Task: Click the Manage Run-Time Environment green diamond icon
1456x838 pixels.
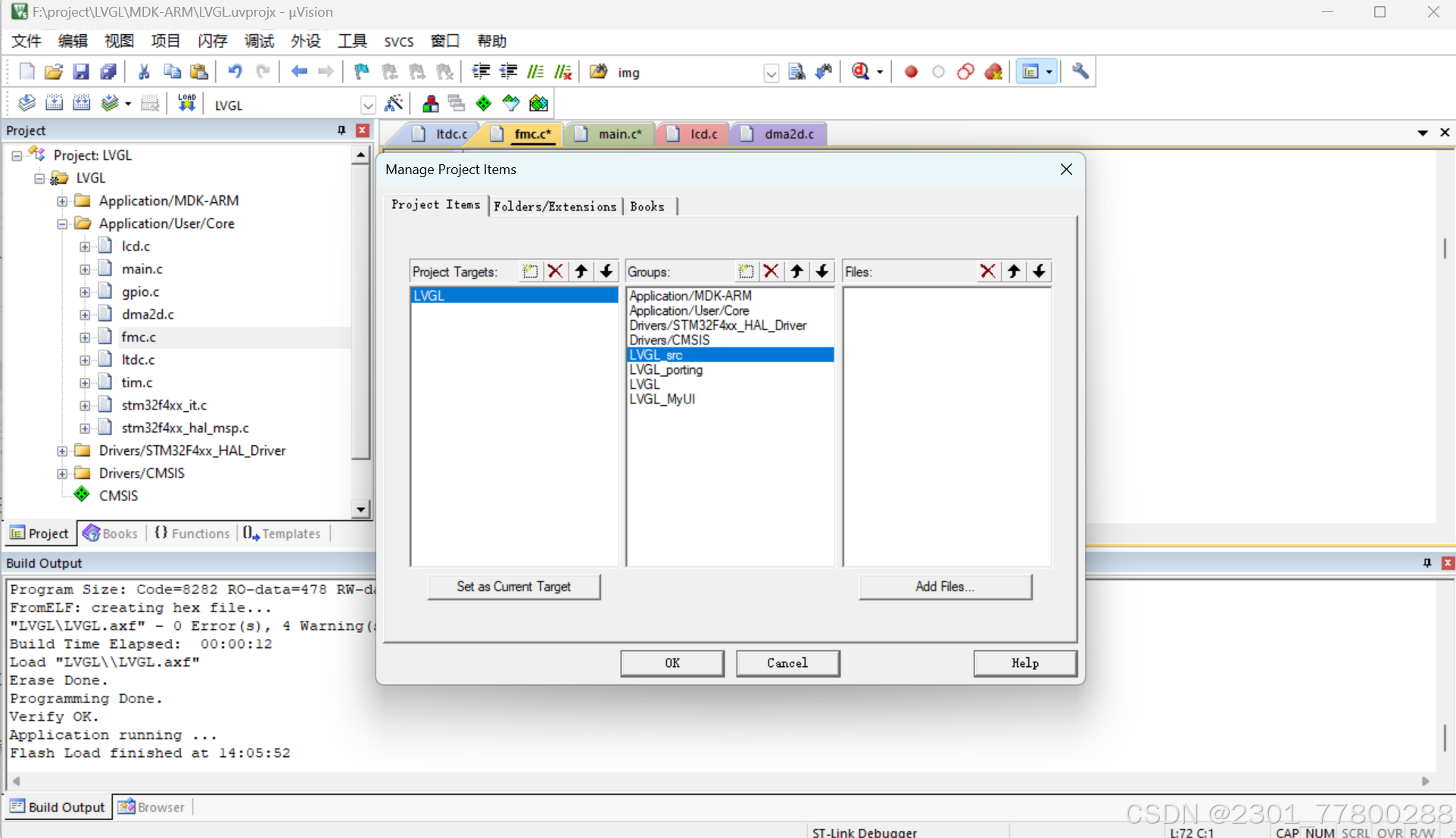Action: click(484, 104)
